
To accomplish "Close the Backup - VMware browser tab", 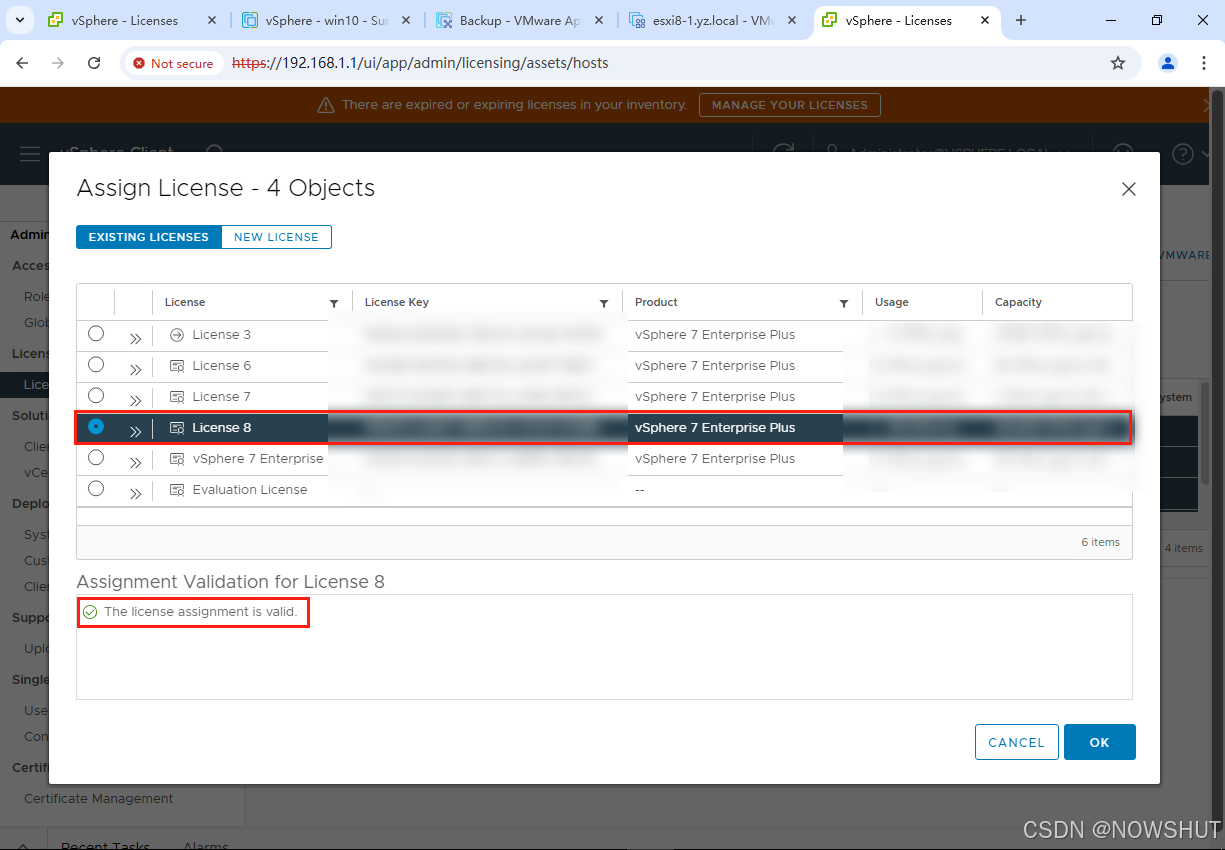I will click(599, 20).
